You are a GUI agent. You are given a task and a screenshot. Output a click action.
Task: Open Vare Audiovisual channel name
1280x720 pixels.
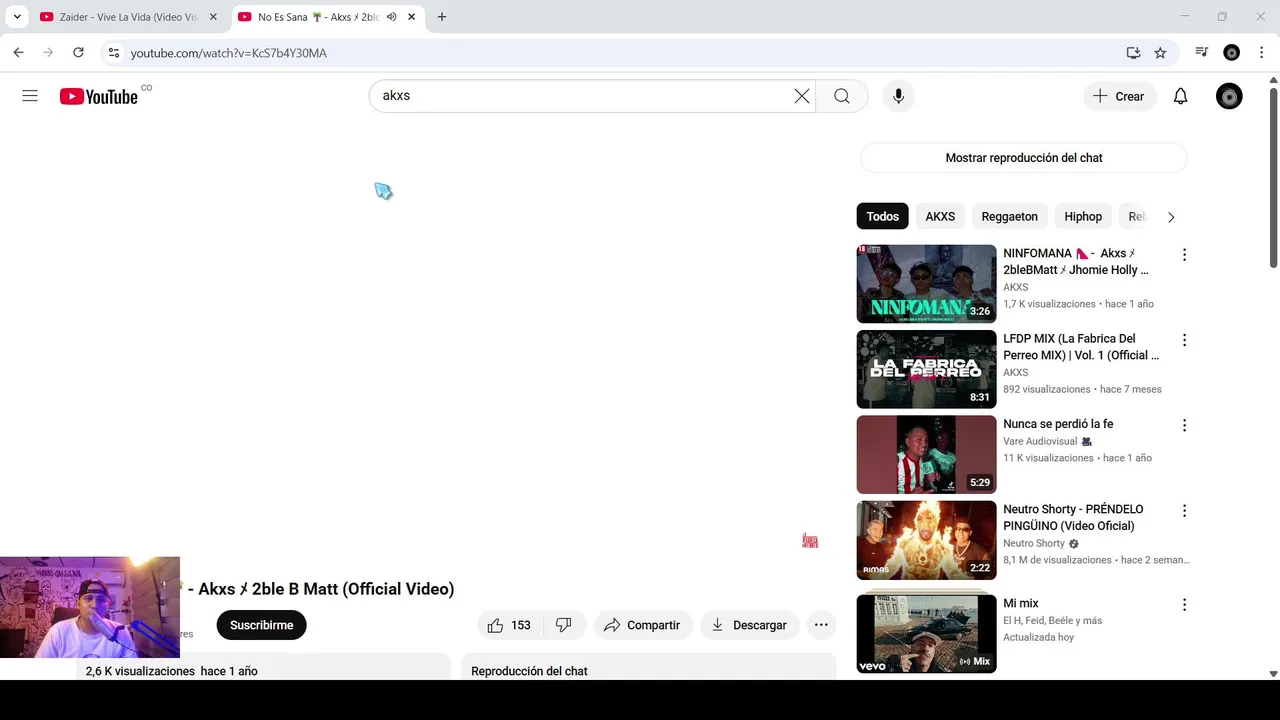pos(1040,441)
